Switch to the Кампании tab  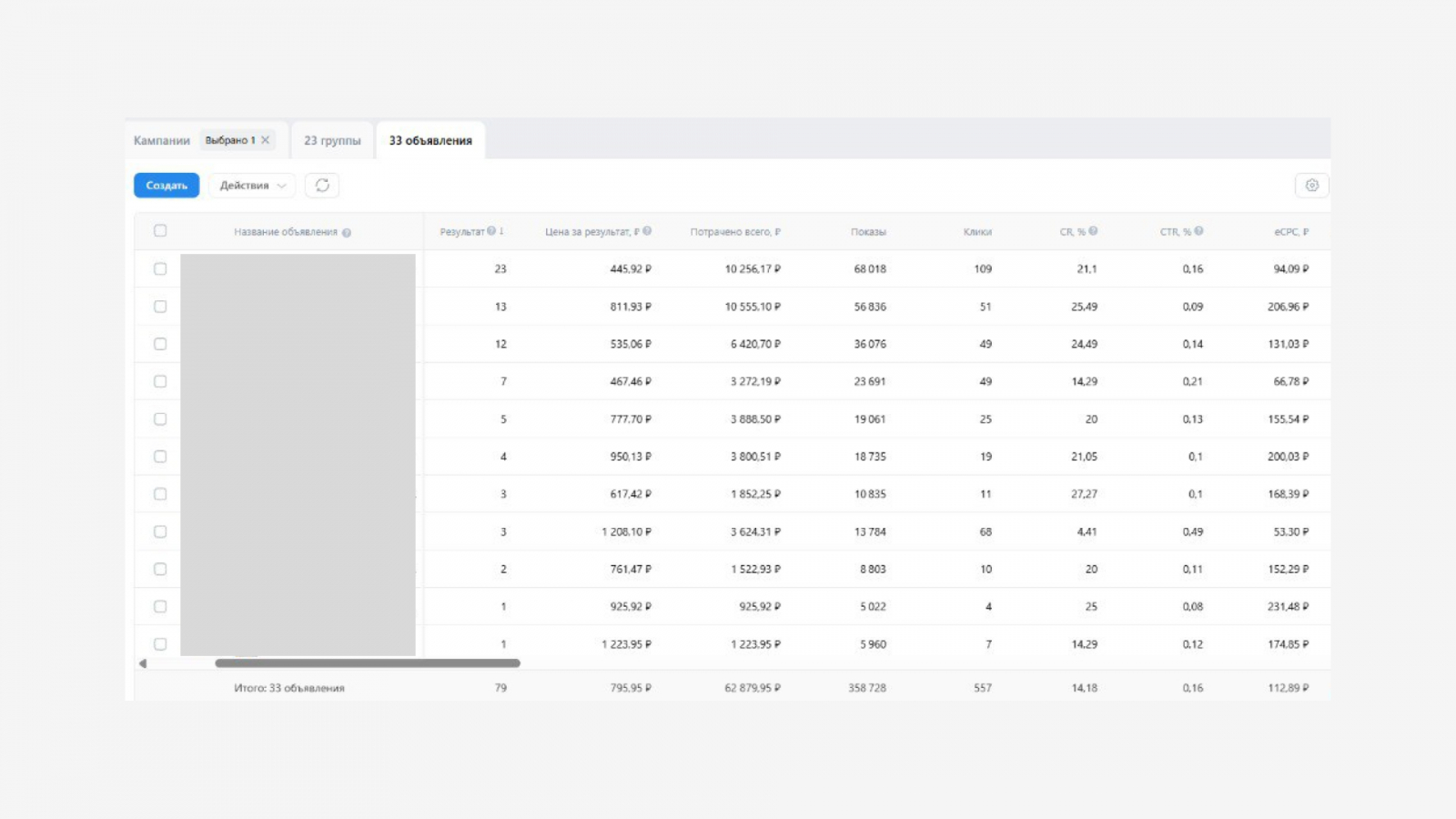(162, 141)
